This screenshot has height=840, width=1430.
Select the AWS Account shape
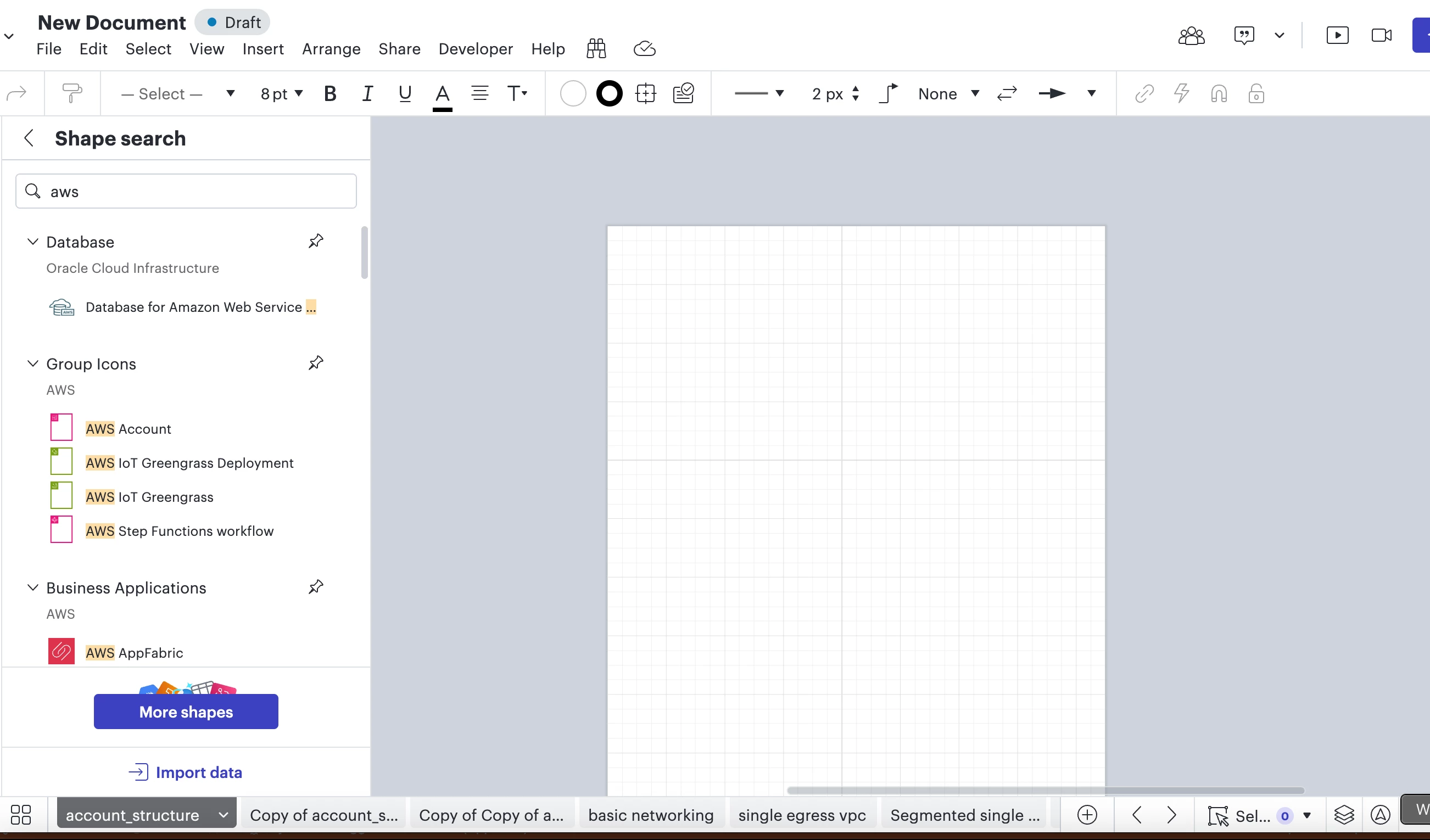(111, 428)
